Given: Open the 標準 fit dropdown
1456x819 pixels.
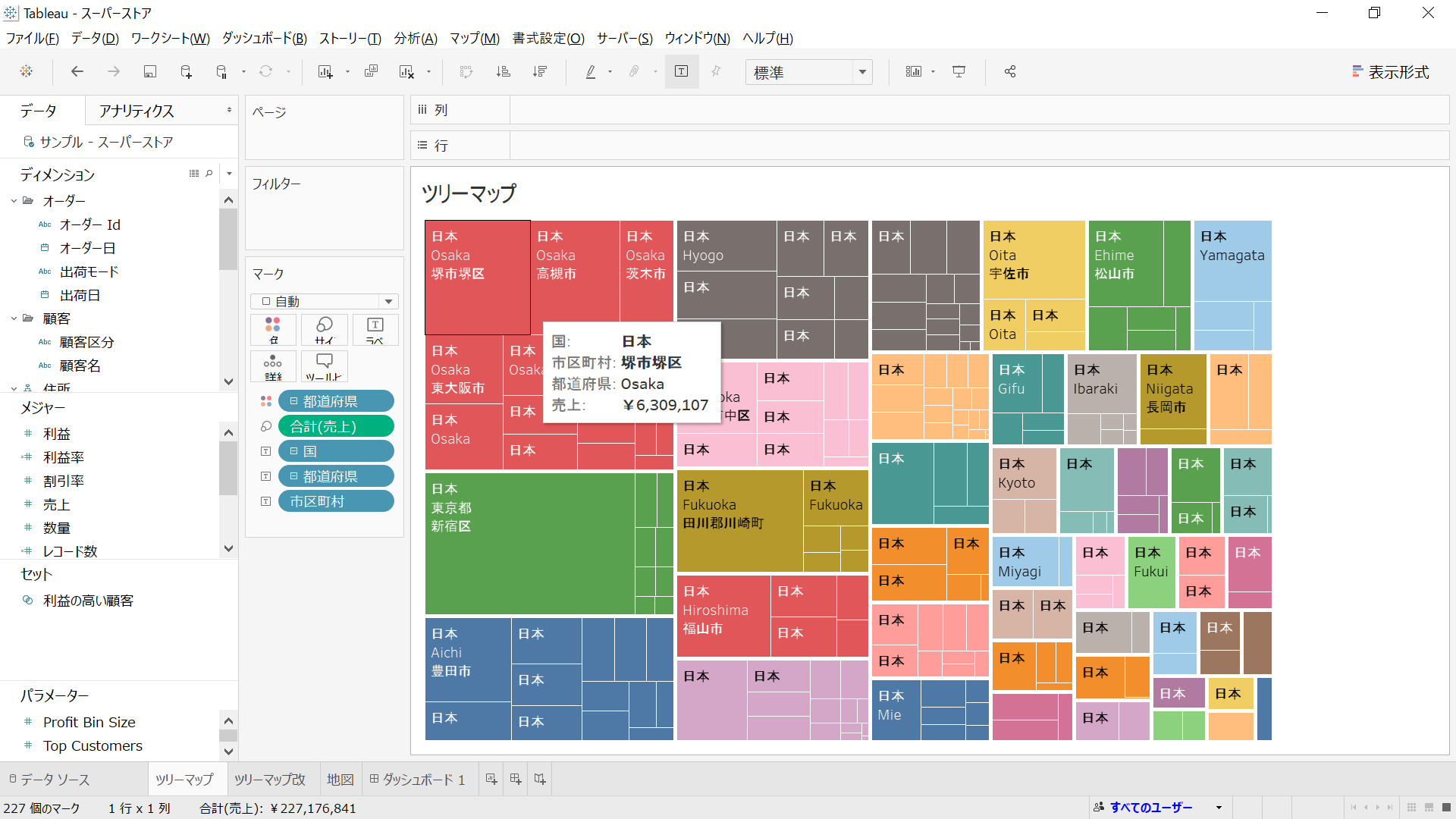Looking at the screenshot, I should coord(862,72).
